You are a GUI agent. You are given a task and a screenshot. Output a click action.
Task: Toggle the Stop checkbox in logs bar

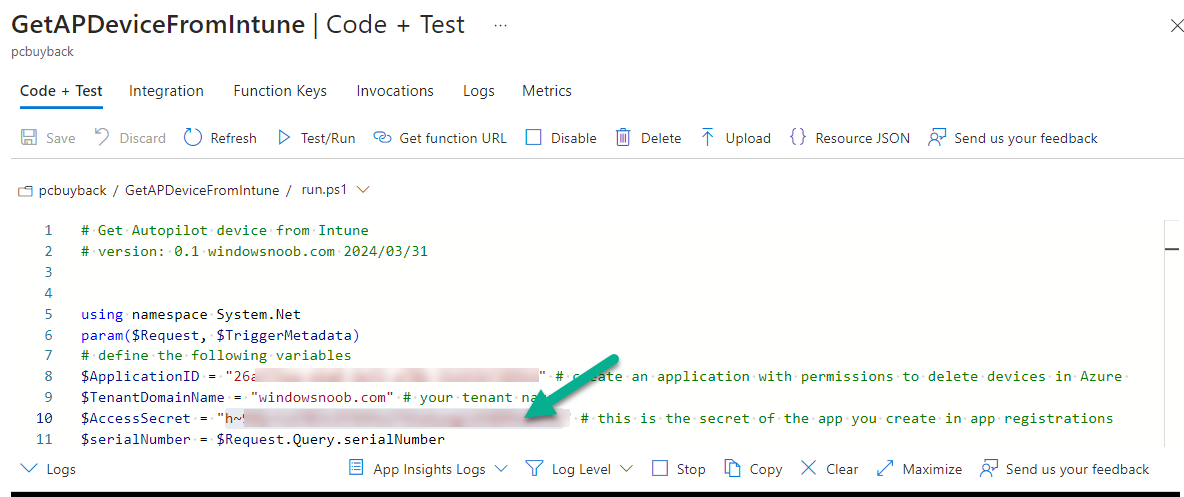[660, 468]
